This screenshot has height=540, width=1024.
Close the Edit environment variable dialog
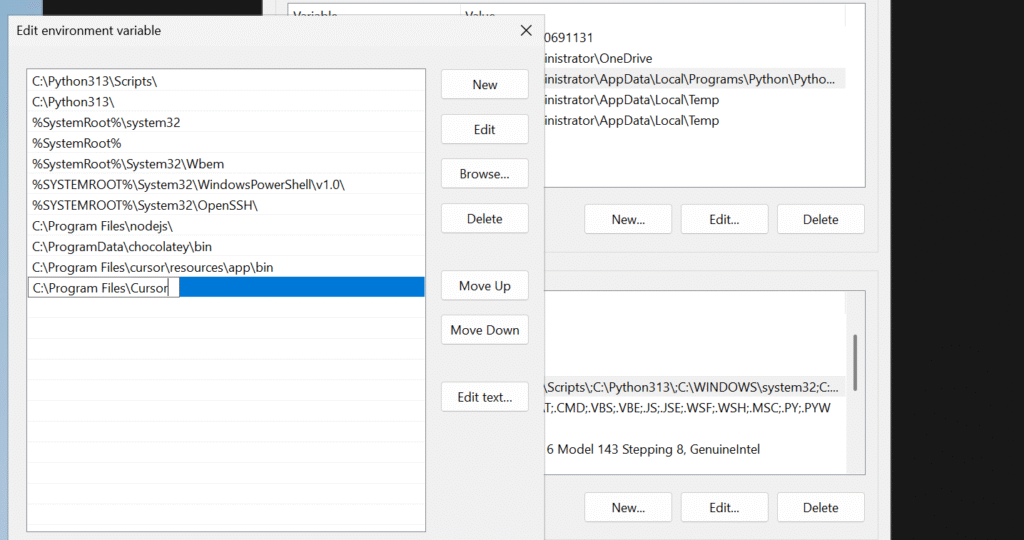tap(526, 30)
